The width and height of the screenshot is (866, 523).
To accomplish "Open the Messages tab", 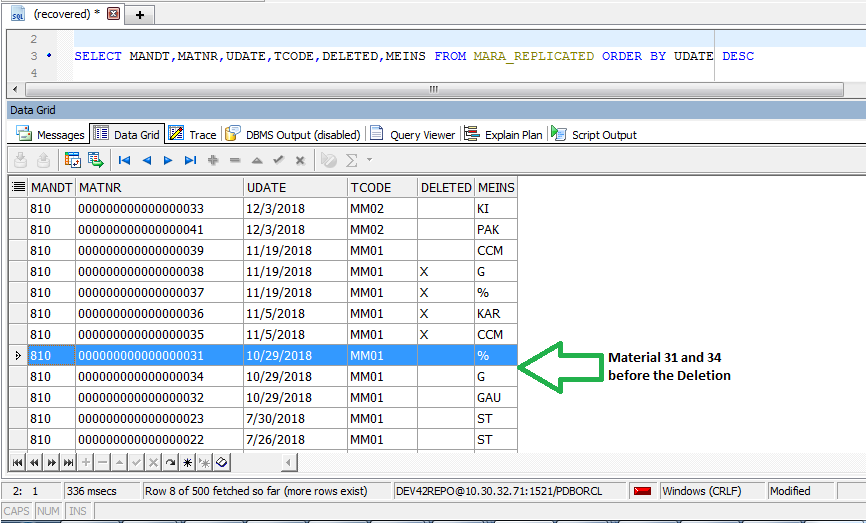I will pyautogui.click(x=50, y=134).
